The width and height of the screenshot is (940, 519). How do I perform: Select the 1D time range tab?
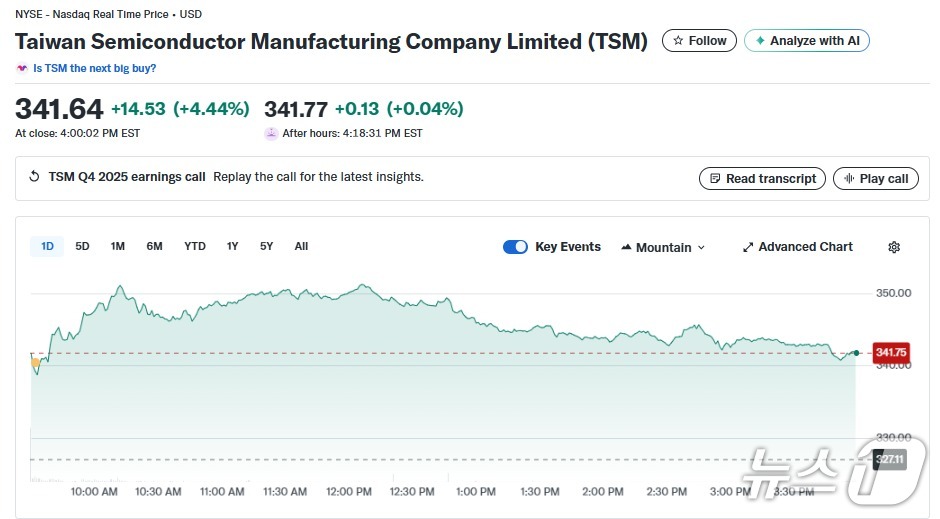click(47, 246)
